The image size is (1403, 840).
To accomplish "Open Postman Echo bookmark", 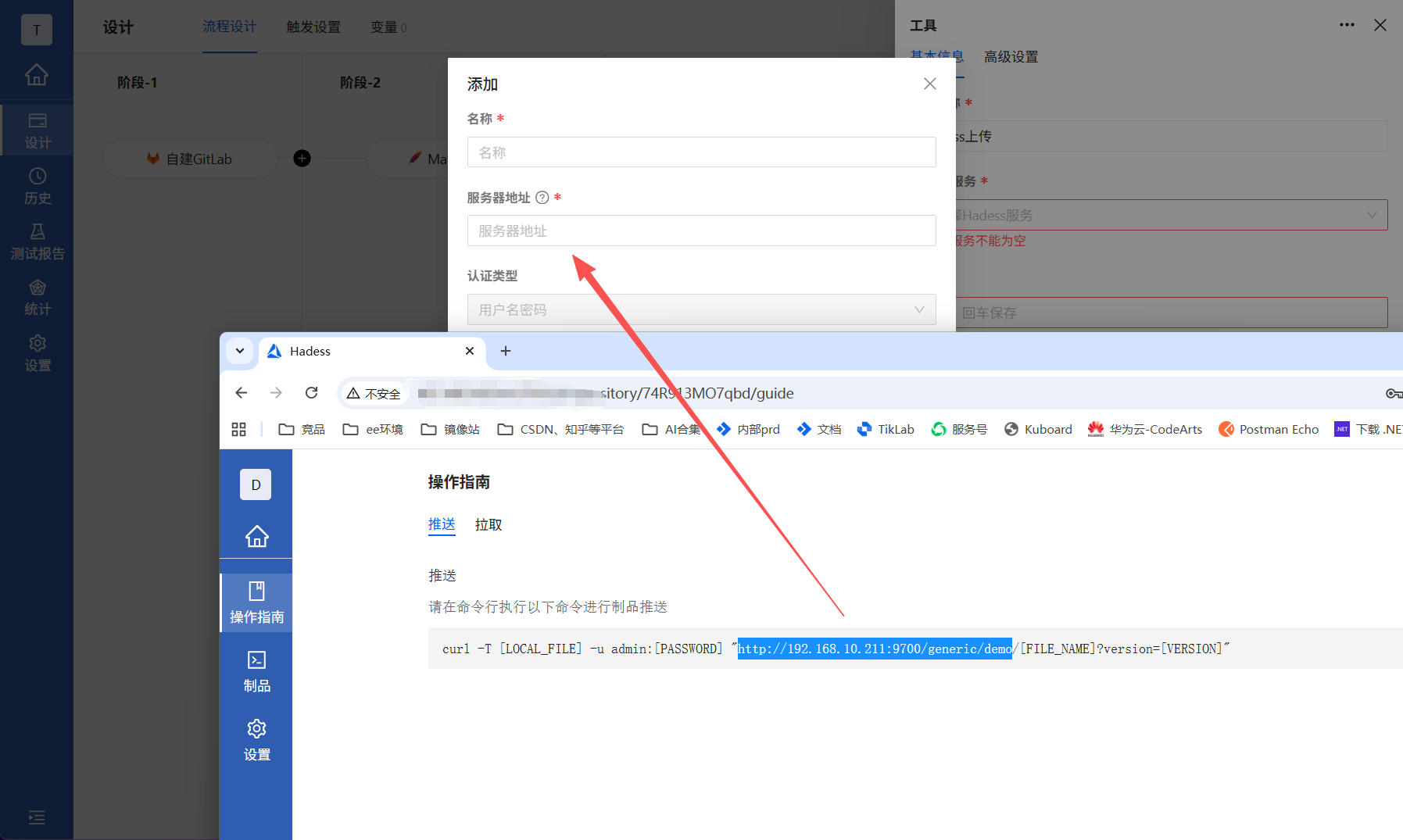I will point(1269,429).
